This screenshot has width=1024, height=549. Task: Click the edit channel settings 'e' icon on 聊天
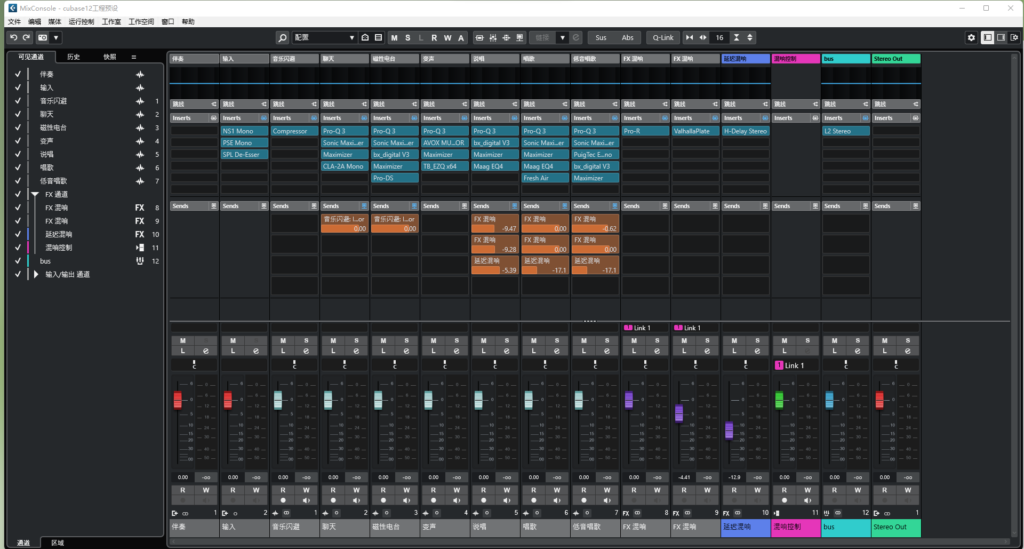tap(358, 352)
